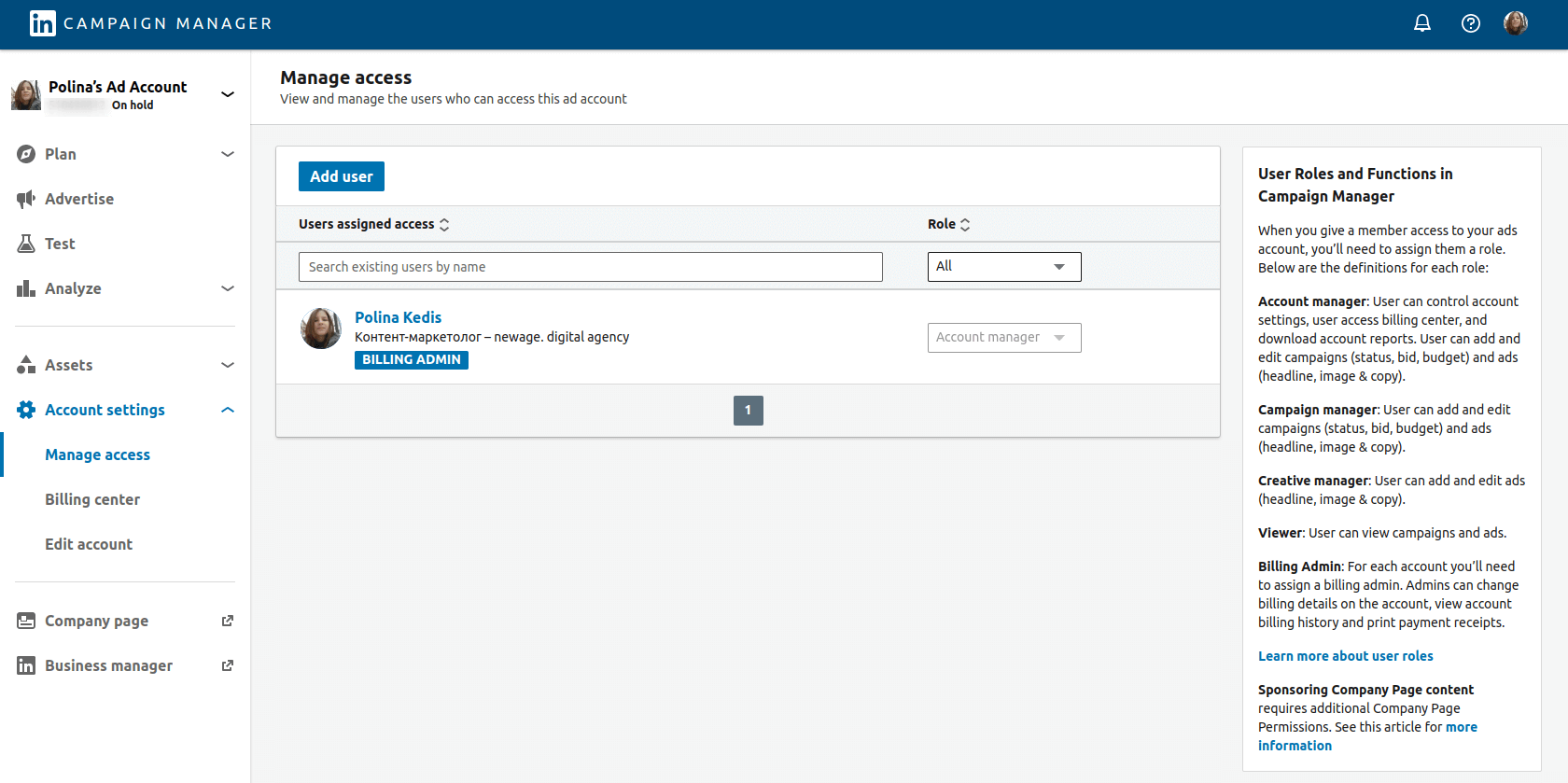Image resolution: width=1568 pixels, height=783 pixels.
Task: Open Business manager external link icon
Action: (x=227, y=665)
